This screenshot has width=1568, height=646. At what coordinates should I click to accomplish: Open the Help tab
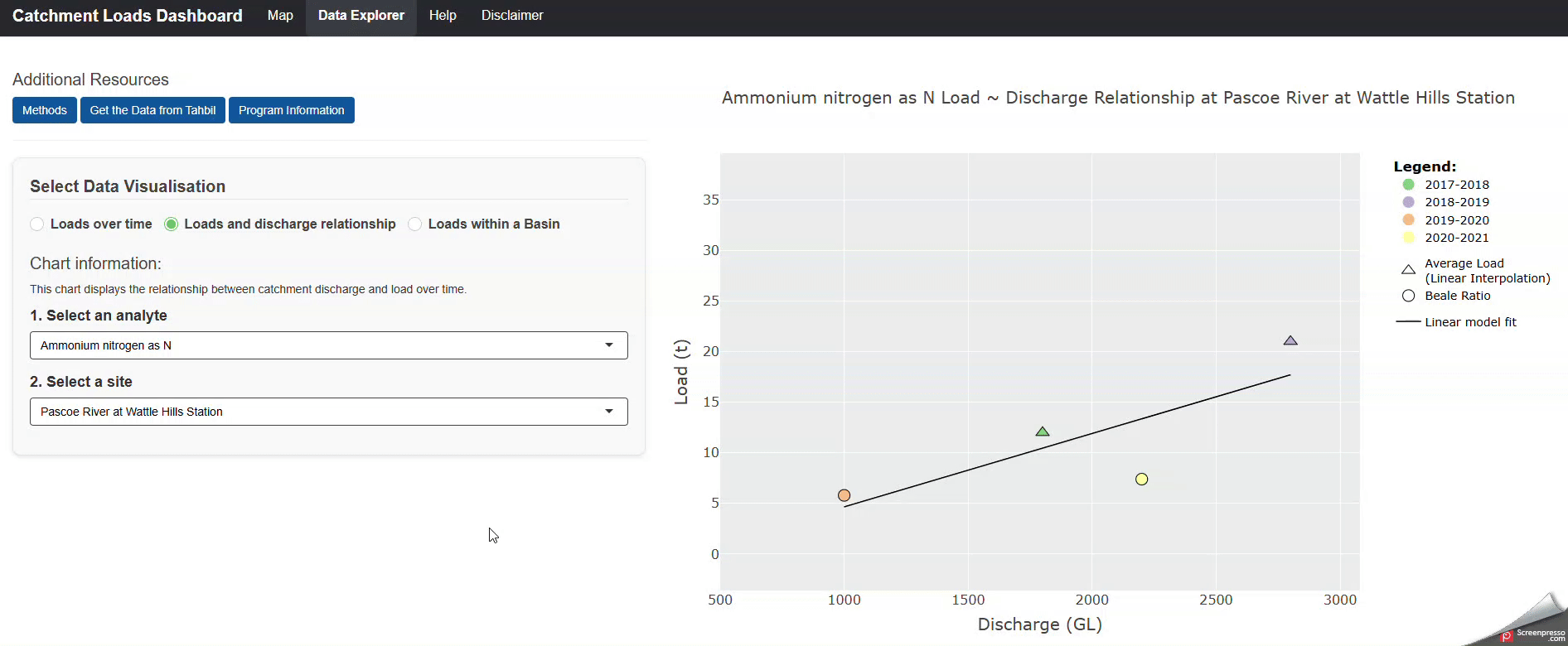[443, 16]
